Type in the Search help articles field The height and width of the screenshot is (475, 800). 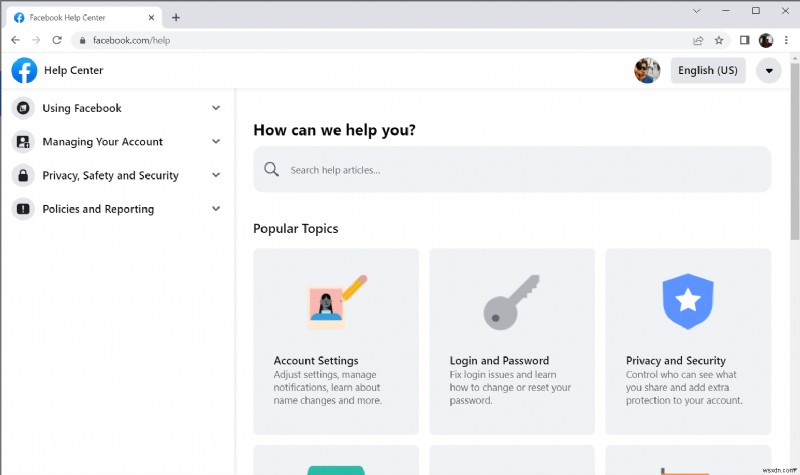[x=520, y=170]
